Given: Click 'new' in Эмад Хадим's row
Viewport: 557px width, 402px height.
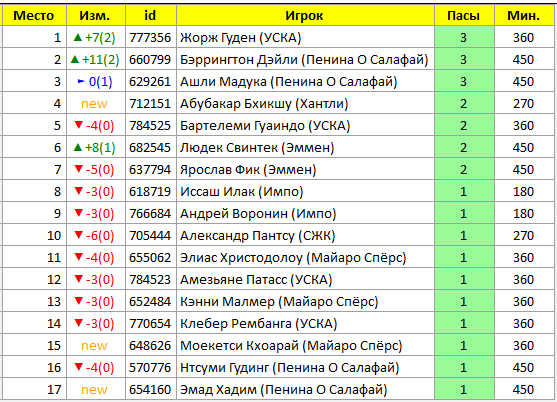Looking at the screenshot, I should (94, 390).
